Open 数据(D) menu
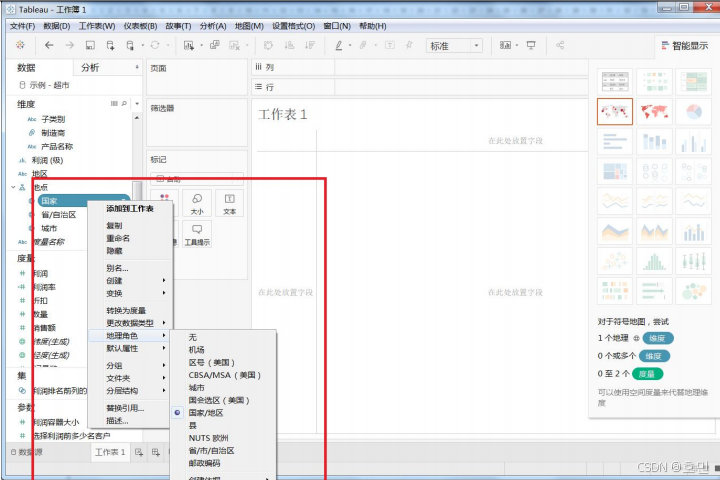Image resolution: width=720 pixels, height=480 pixels. [56, 26]
